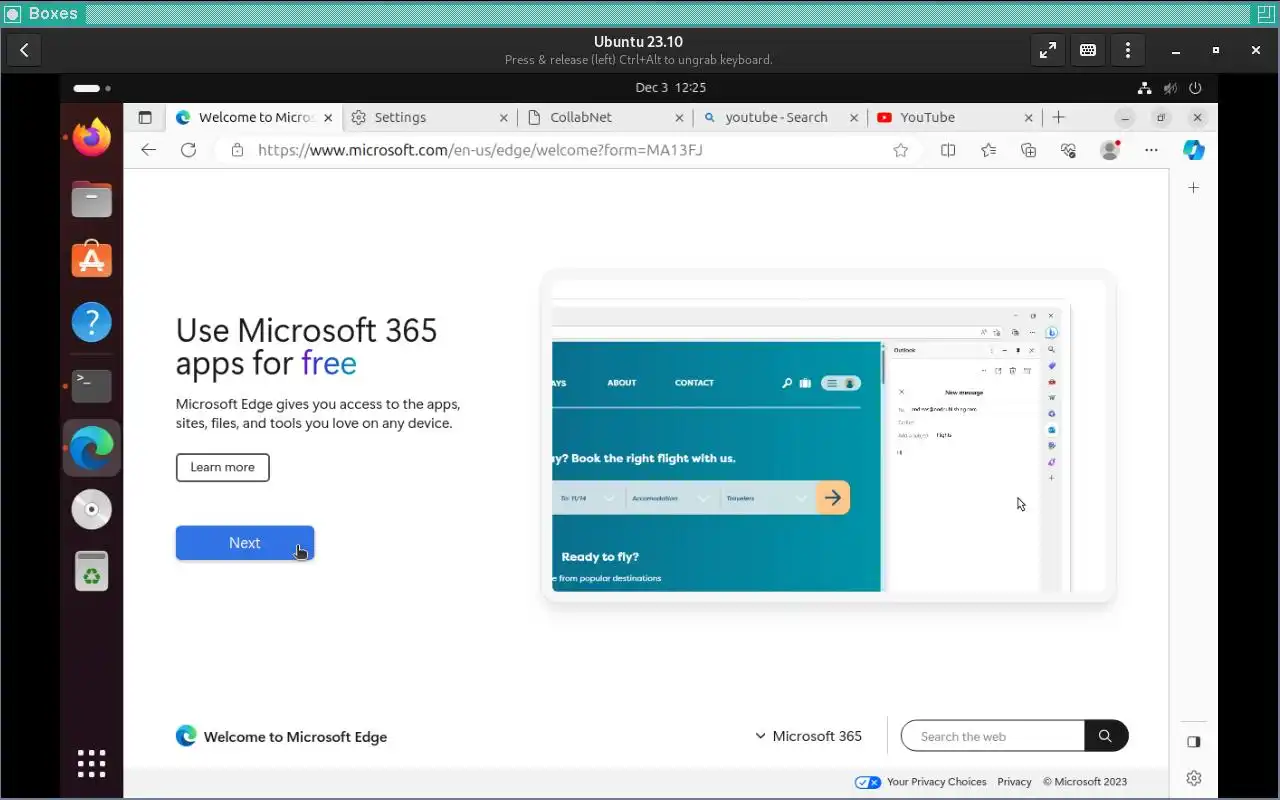Viewport: 1280px width, 800px height.
Task: Open a new tab with plus
Action: pyautogui.click(x=1059, y=117)
